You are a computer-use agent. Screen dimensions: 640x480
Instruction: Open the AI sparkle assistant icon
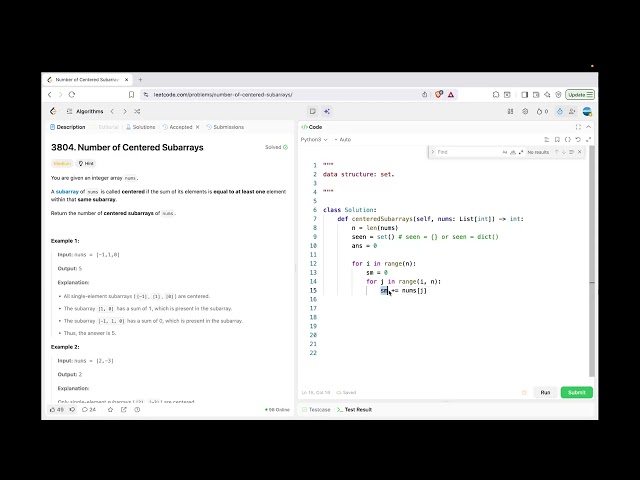[327, 111]
